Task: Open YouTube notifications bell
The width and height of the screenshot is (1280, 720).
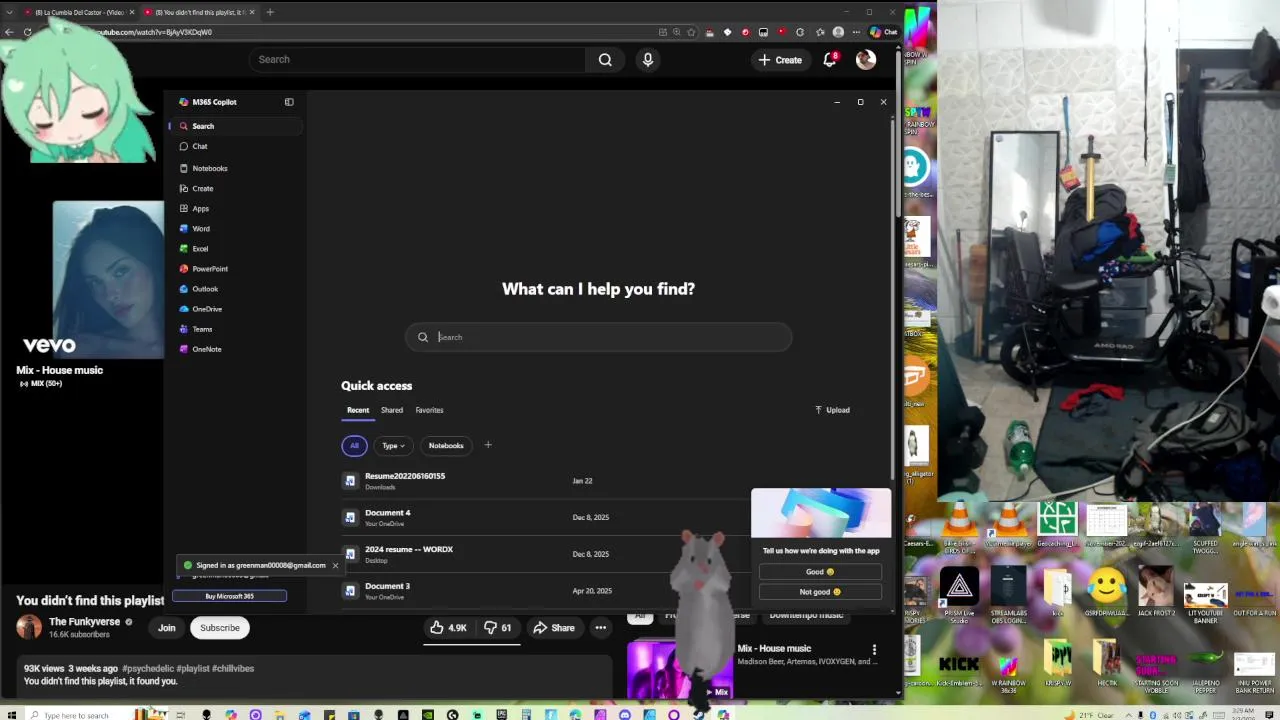Action: point(830,59)
